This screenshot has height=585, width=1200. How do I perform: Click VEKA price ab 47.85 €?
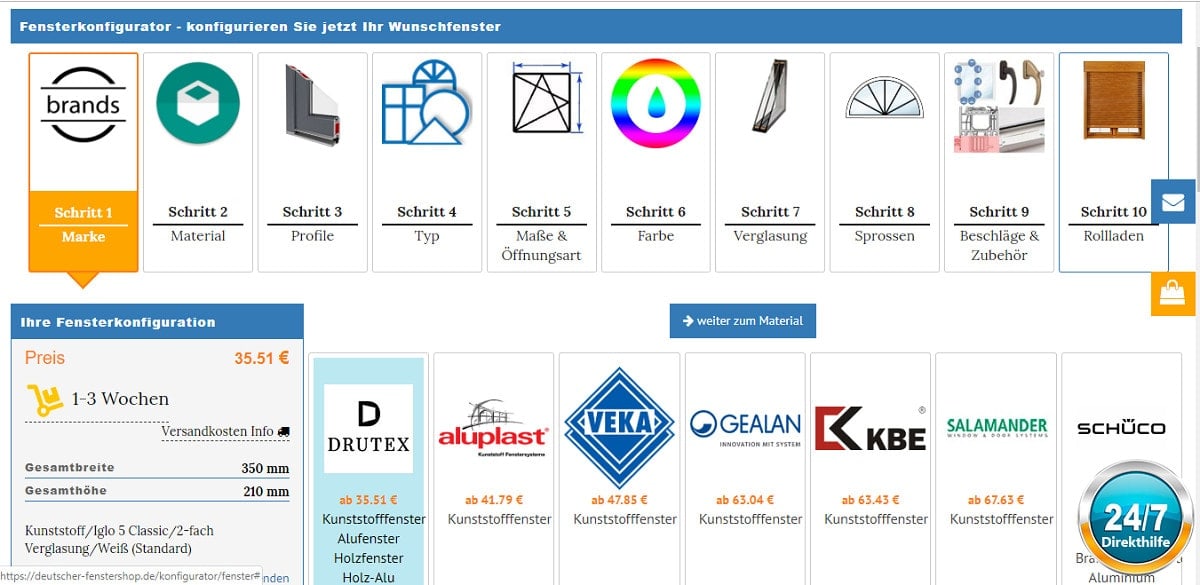click(619, 500)
